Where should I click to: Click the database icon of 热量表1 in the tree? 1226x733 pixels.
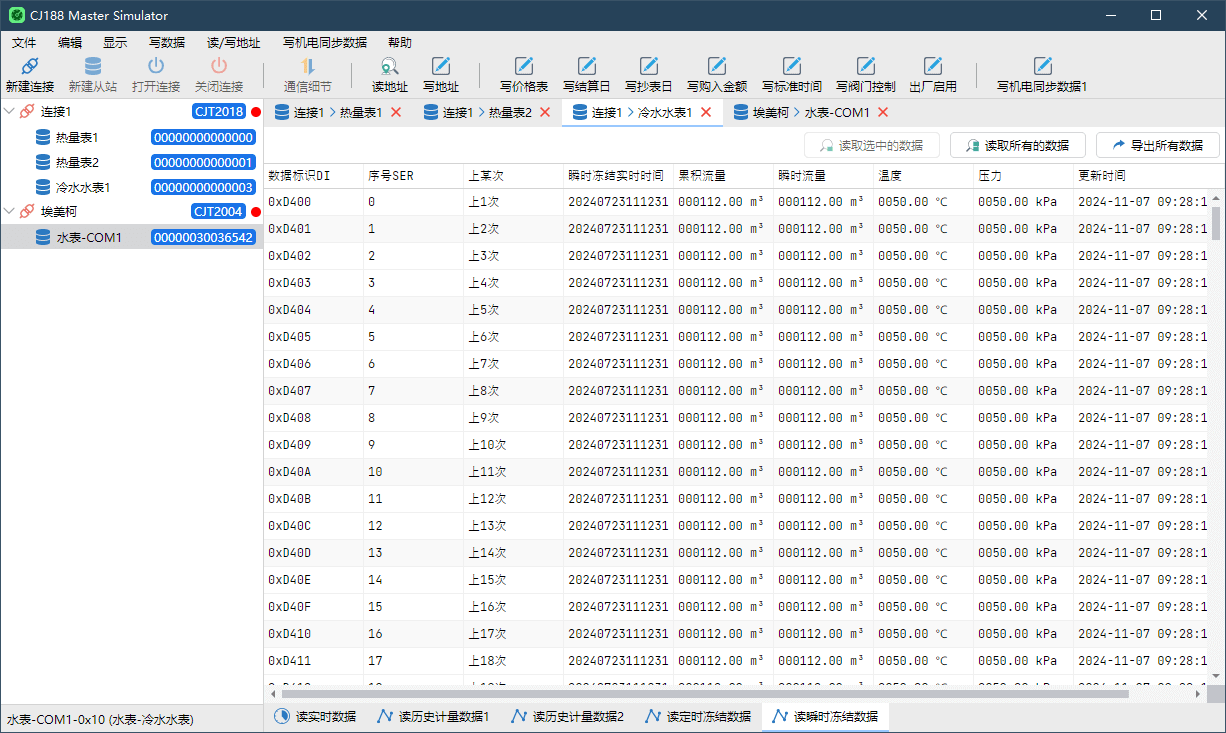[43, 137]
